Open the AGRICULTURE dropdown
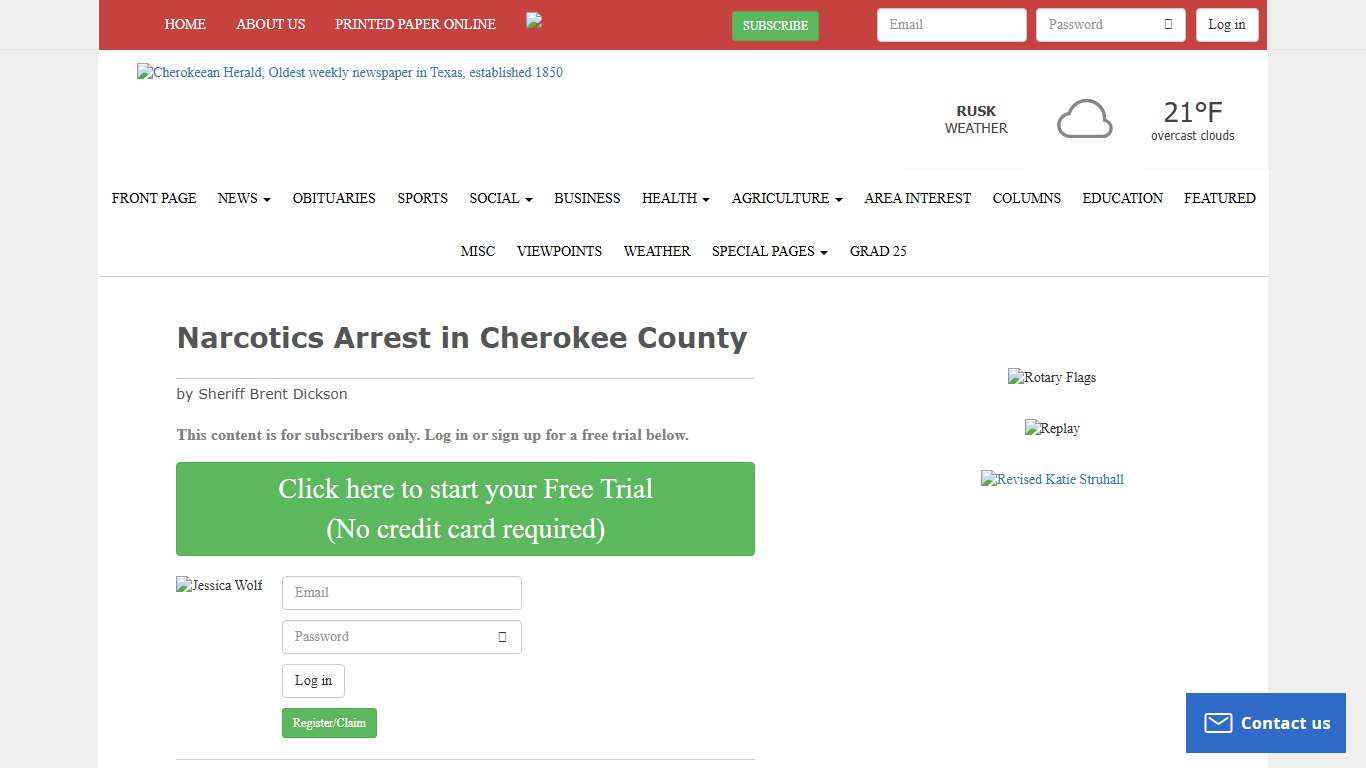This screenshot has height=768, width=1366. (787, 198)
